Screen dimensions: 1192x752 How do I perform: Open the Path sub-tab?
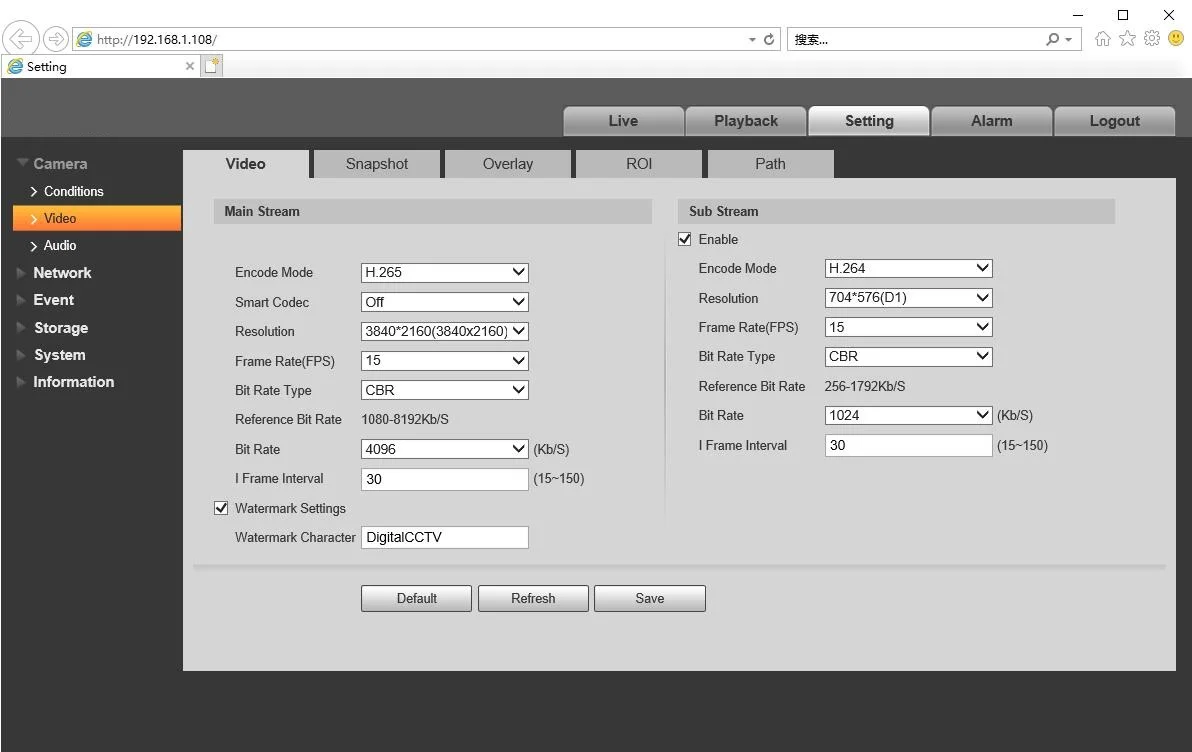[770, 164]
